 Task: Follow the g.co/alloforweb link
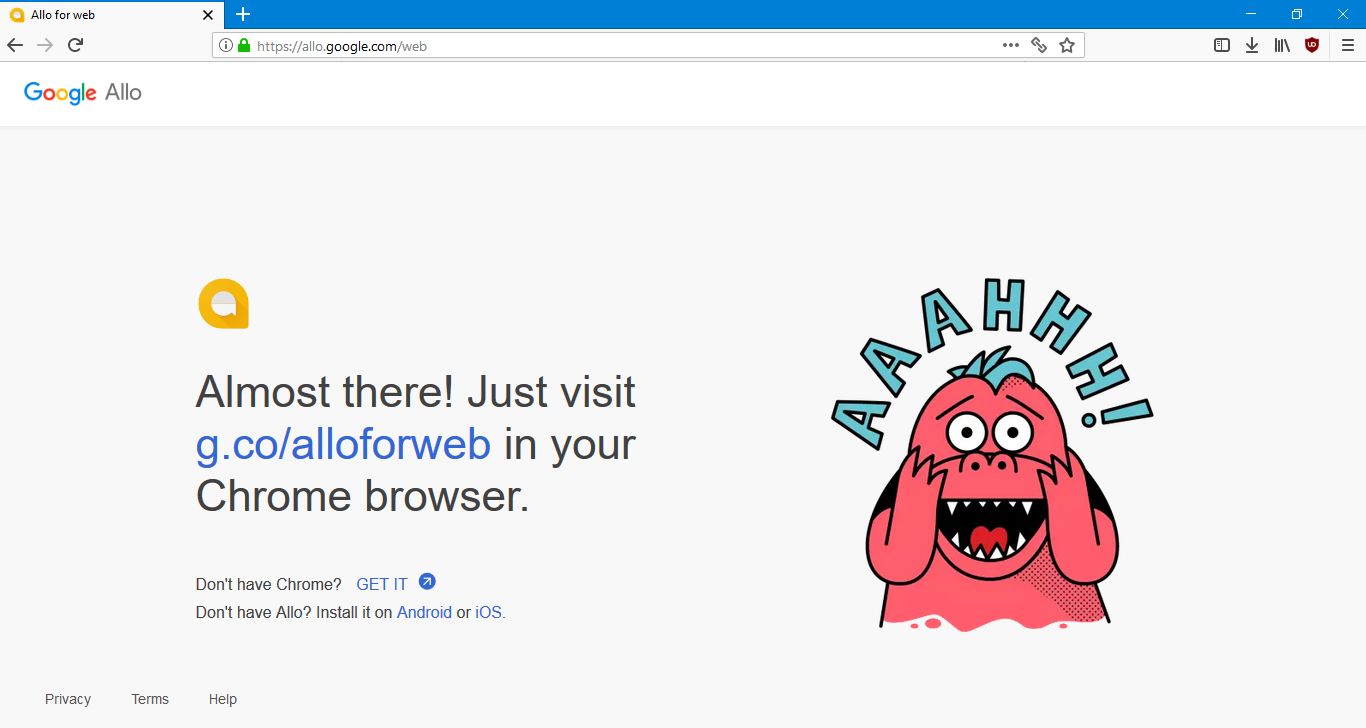click(x=344, y=444)
